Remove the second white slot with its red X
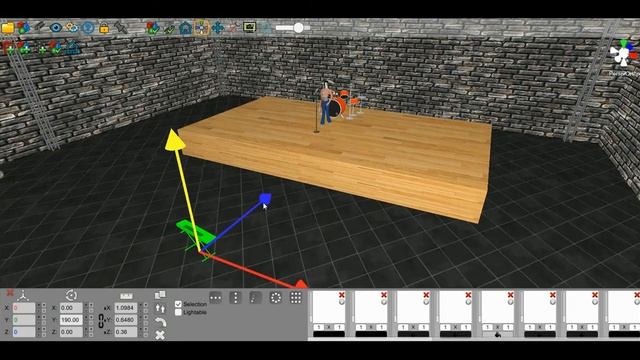This screenshot has height=360, width=640. [x=384, y=295]
